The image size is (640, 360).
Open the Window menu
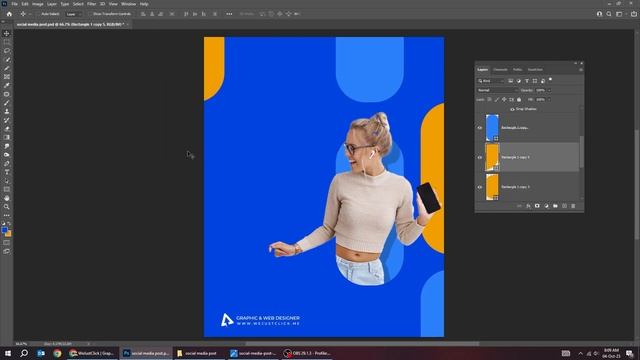pyautogui.click(x=129, y=4)
